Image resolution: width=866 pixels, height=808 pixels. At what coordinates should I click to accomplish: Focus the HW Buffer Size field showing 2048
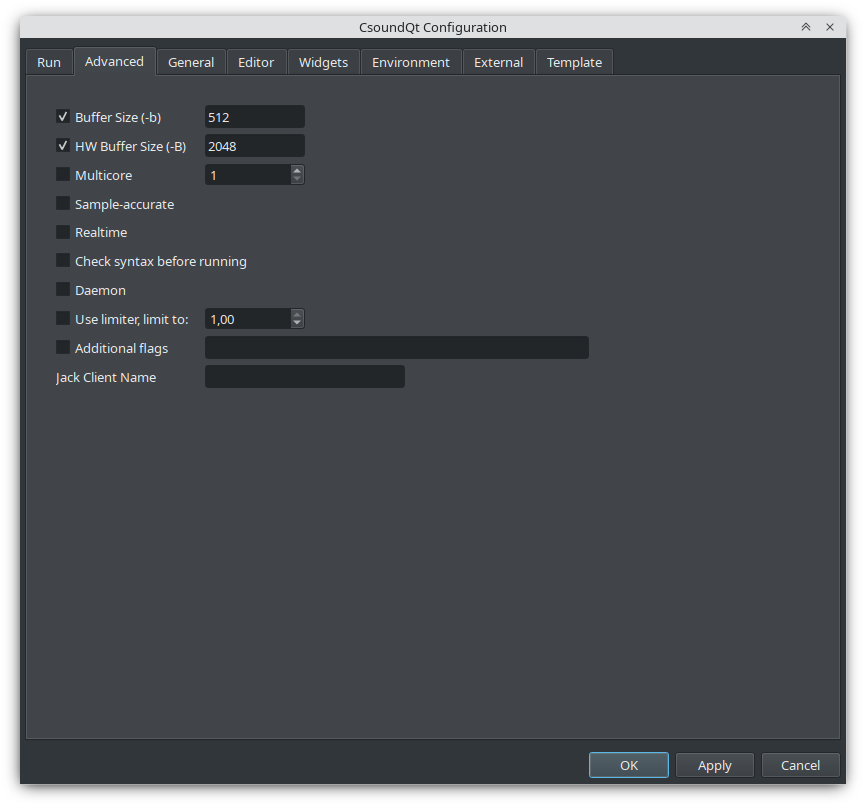[255, 146]
